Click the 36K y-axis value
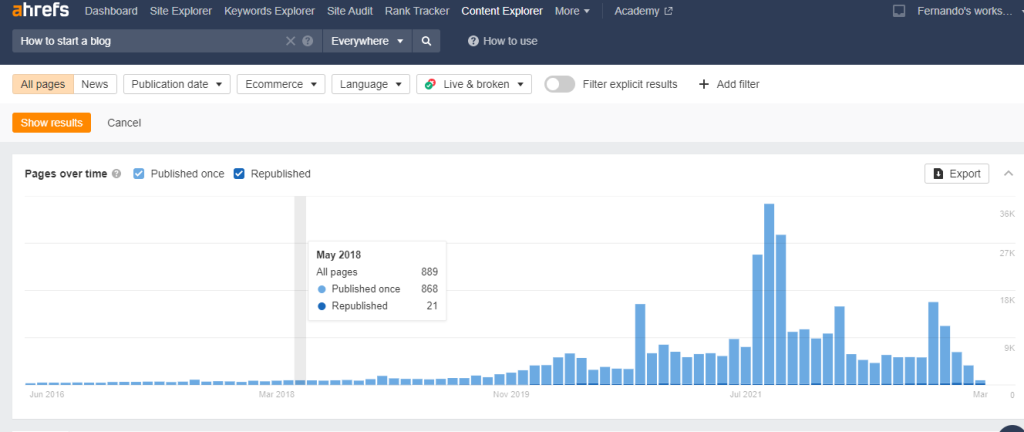Screen dimensions: 1024x432 pyautogui.click(x=1008, y=214)
